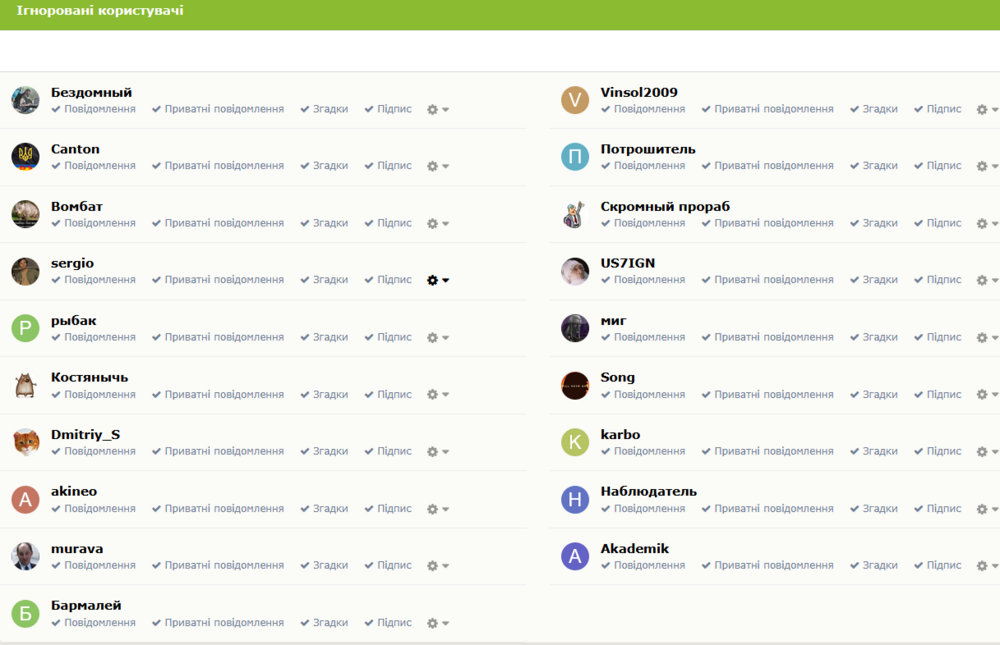Click Скромный прораб's avatar
Image resolution: width=1000 pixels, height=645 pixels.
pos(575,214)
